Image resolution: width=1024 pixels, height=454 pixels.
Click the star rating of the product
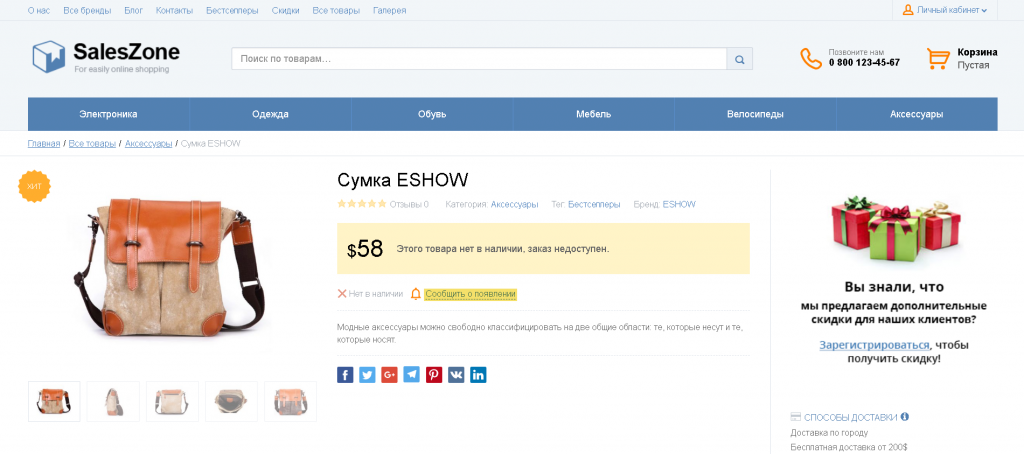[x=362, y=204]
